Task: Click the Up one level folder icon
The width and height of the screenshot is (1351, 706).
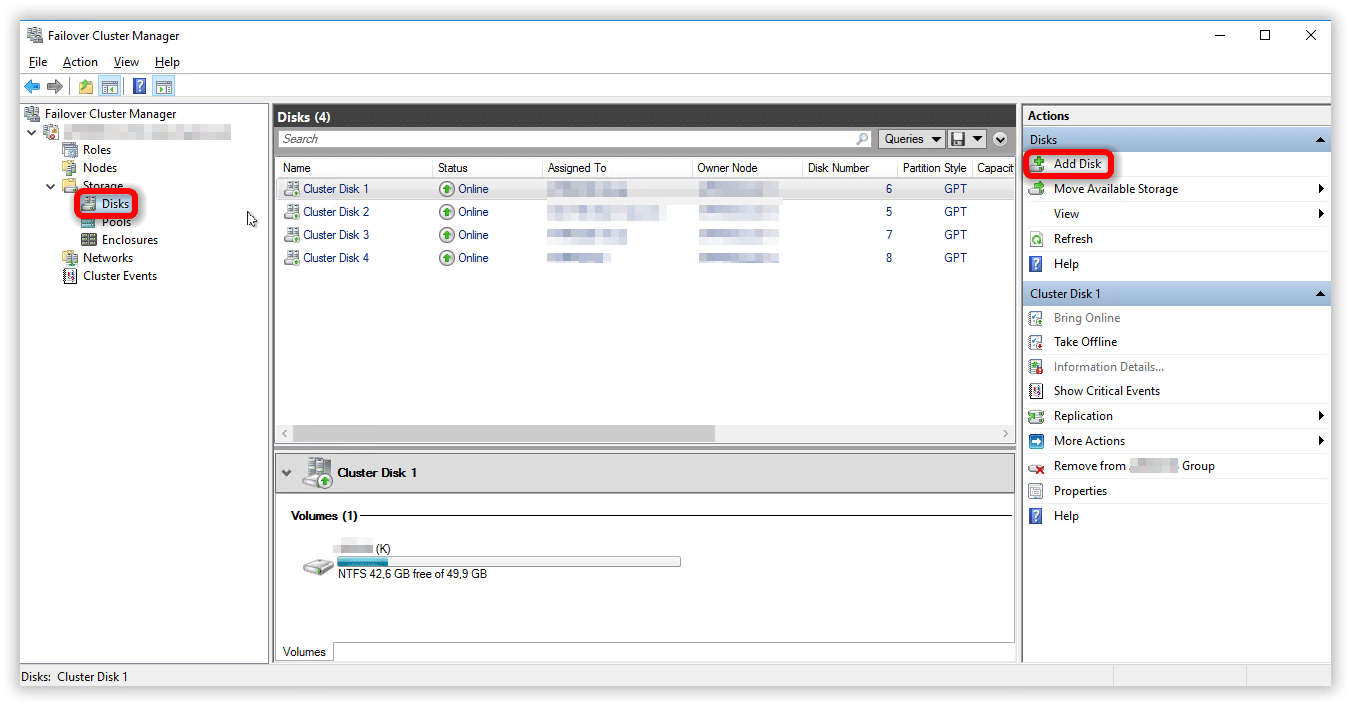Action: click(86, 87)
